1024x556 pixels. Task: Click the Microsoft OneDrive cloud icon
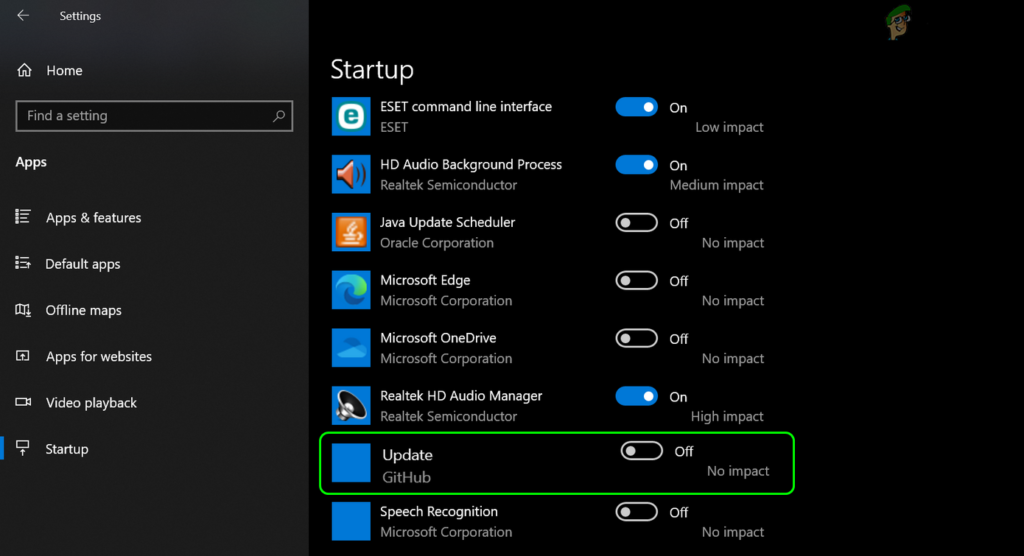pos(351,348)
